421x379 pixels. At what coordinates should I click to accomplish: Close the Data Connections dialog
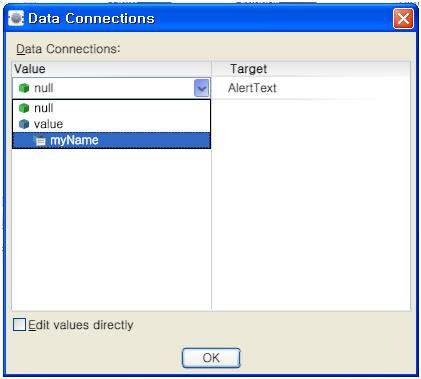[x=403, y=18]
